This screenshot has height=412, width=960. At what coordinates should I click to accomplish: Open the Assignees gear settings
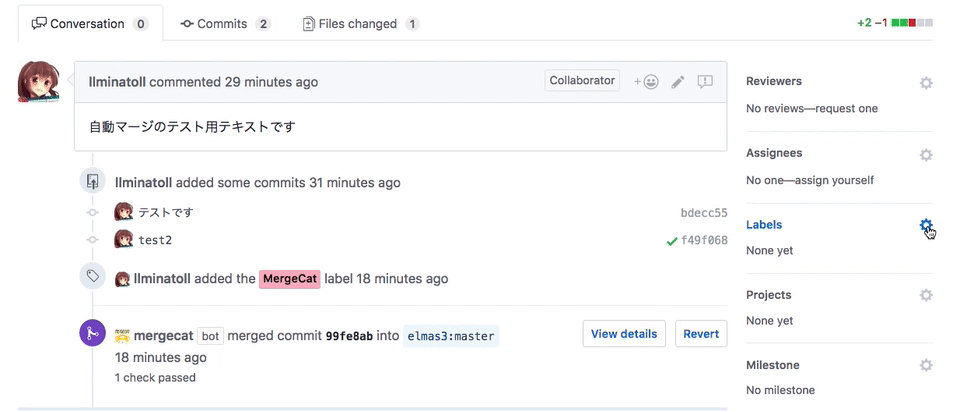(926, 155)
